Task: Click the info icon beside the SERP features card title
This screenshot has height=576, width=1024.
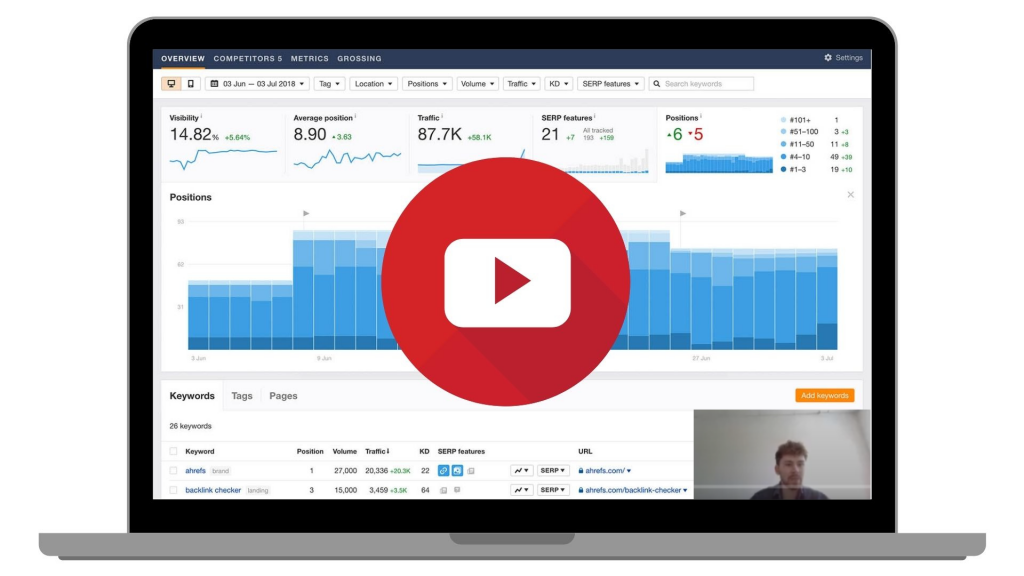Action: coord(595,116)
